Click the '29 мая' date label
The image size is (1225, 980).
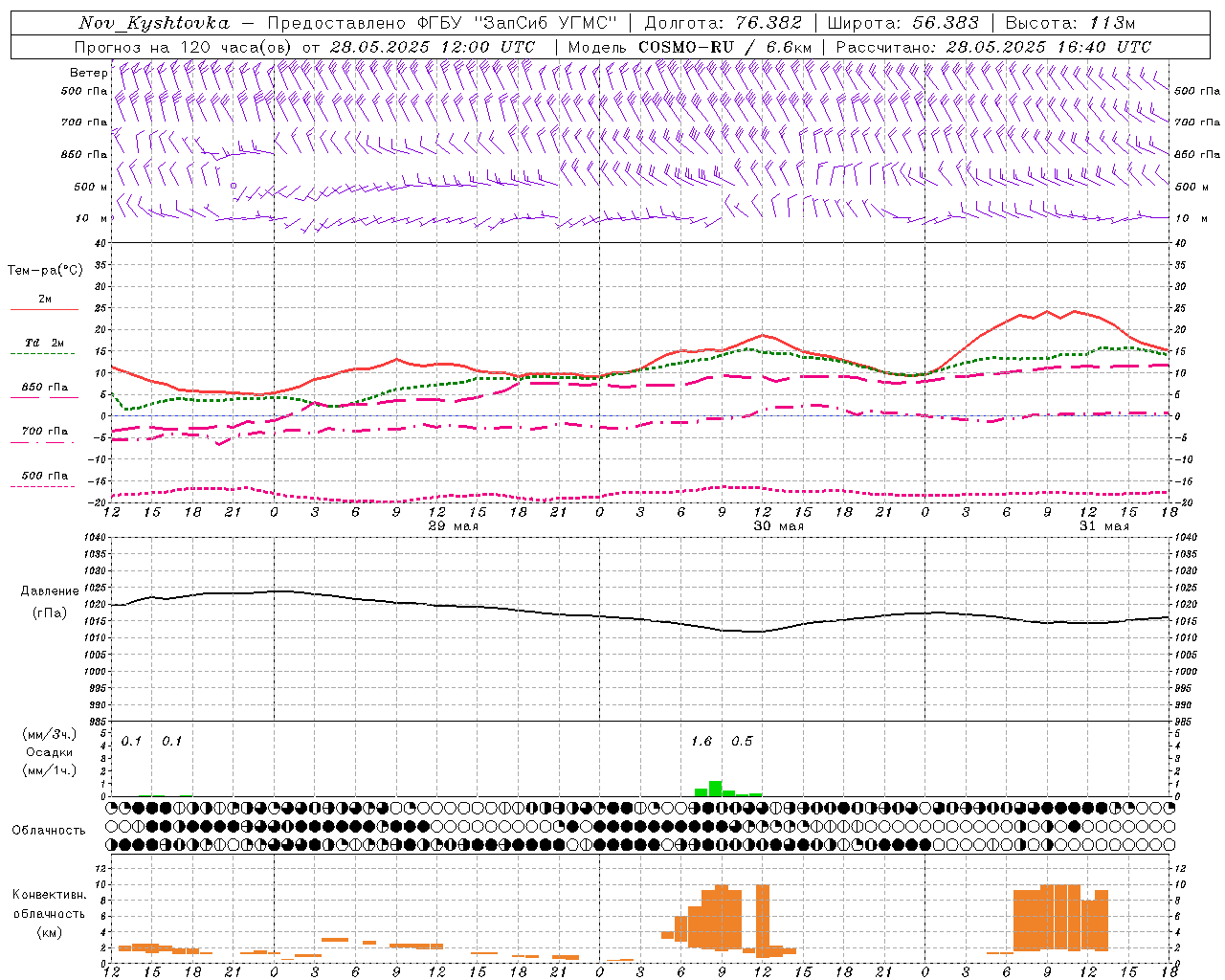[x=453, y=526]
